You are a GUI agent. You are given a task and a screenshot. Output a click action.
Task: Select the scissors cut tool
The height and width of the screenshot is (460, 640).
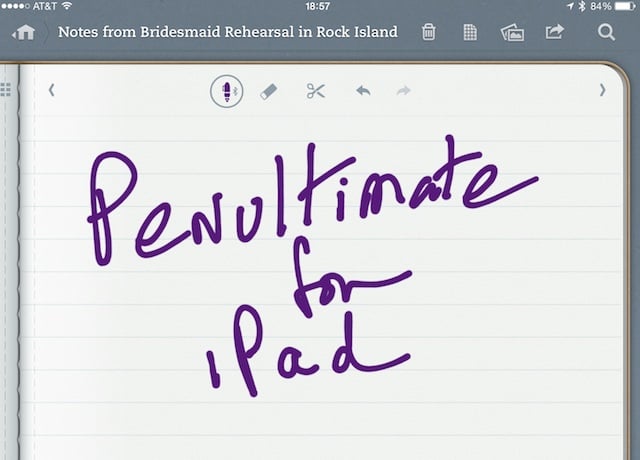coord(316,91)
